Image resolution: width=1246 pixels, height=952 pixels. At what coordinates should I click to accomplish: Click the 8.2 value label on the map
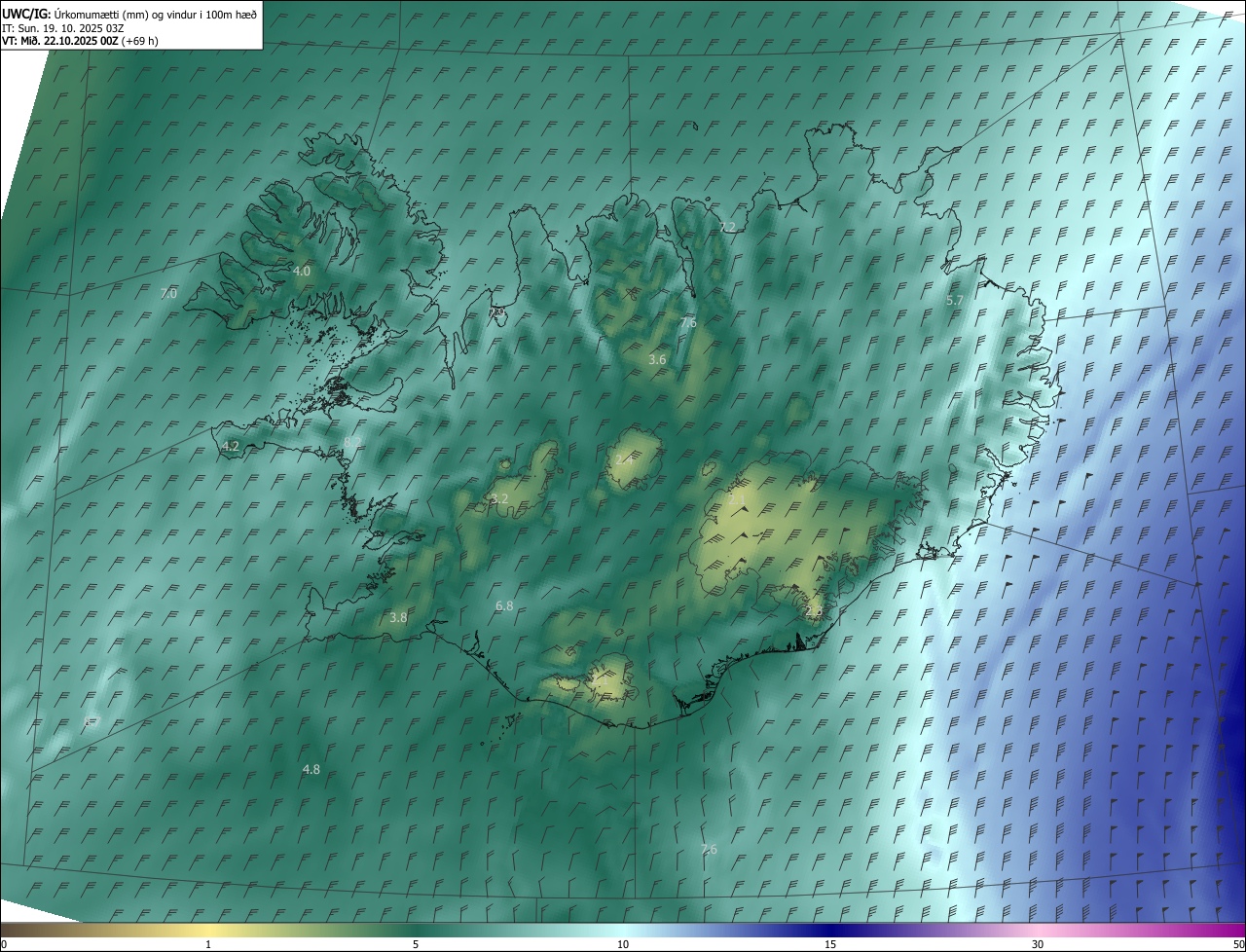351,442
